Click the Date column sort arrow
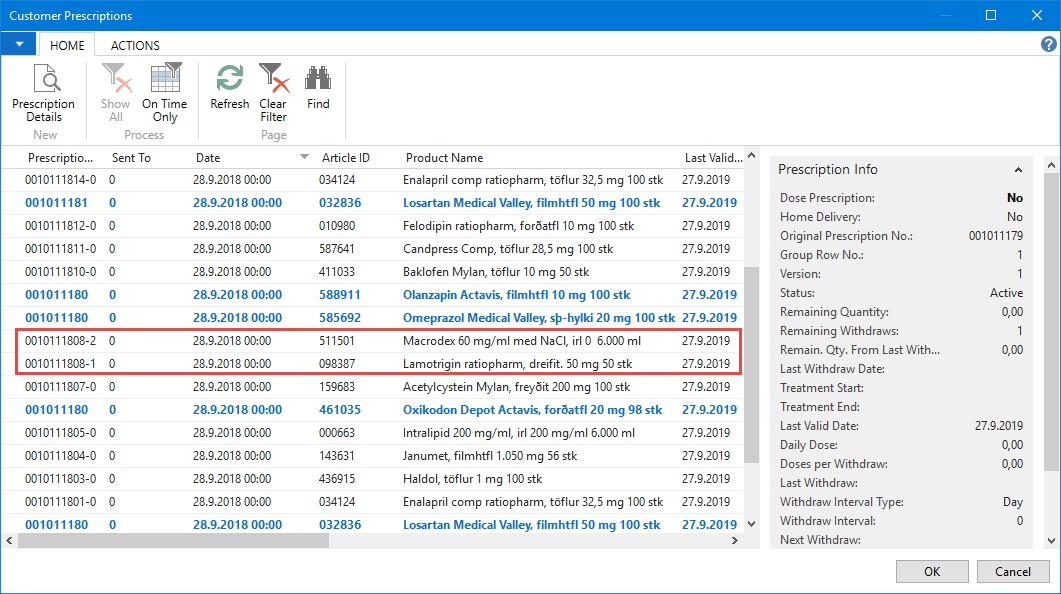Image resolution: width=1061 pixels, height=594 pixels. (x=304, y=158)
